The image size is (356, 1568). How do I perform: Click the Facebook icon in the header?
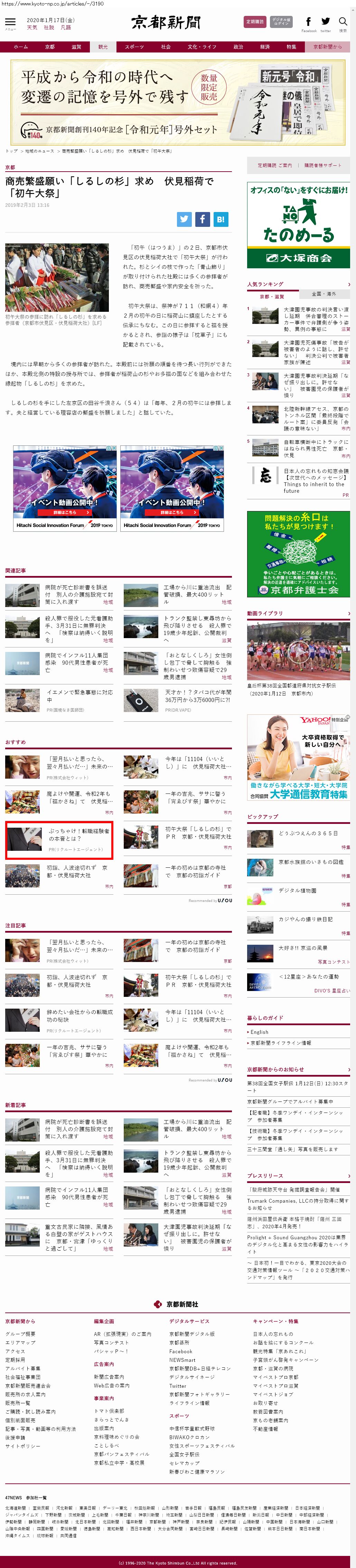[308, 22]
